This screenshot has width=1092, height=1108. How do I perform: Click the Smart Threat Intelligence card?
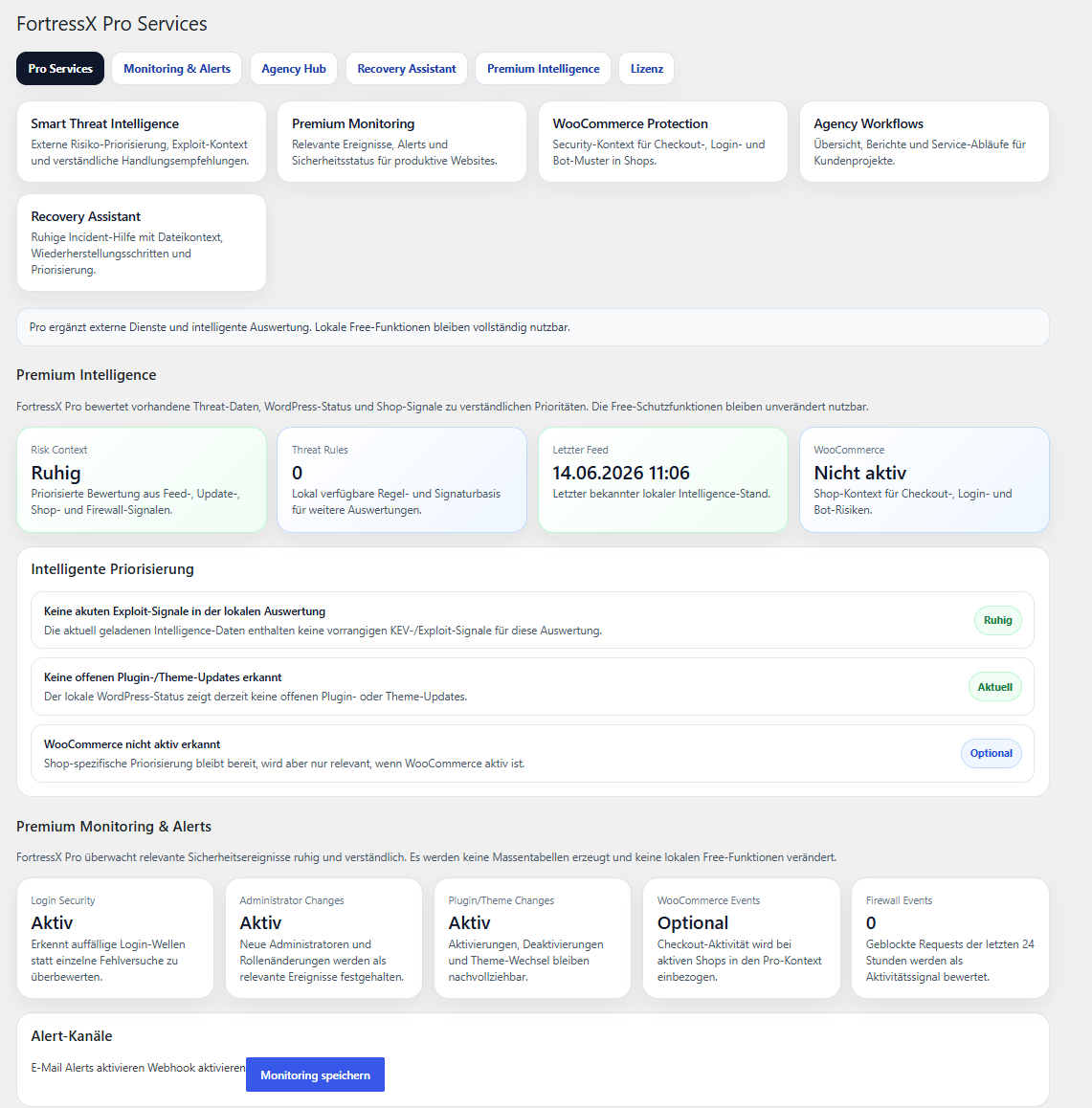click(142, 142)
